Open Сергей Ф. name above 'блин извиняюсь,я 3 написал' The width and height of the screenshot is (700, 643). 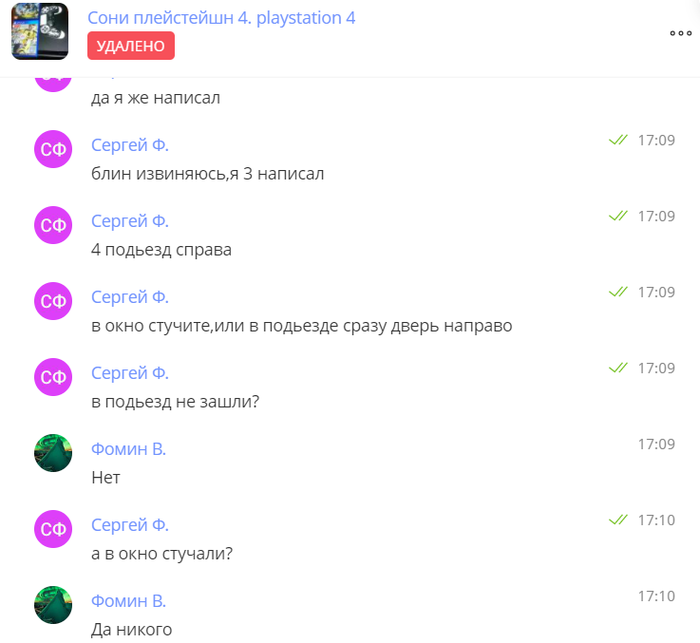130,145
